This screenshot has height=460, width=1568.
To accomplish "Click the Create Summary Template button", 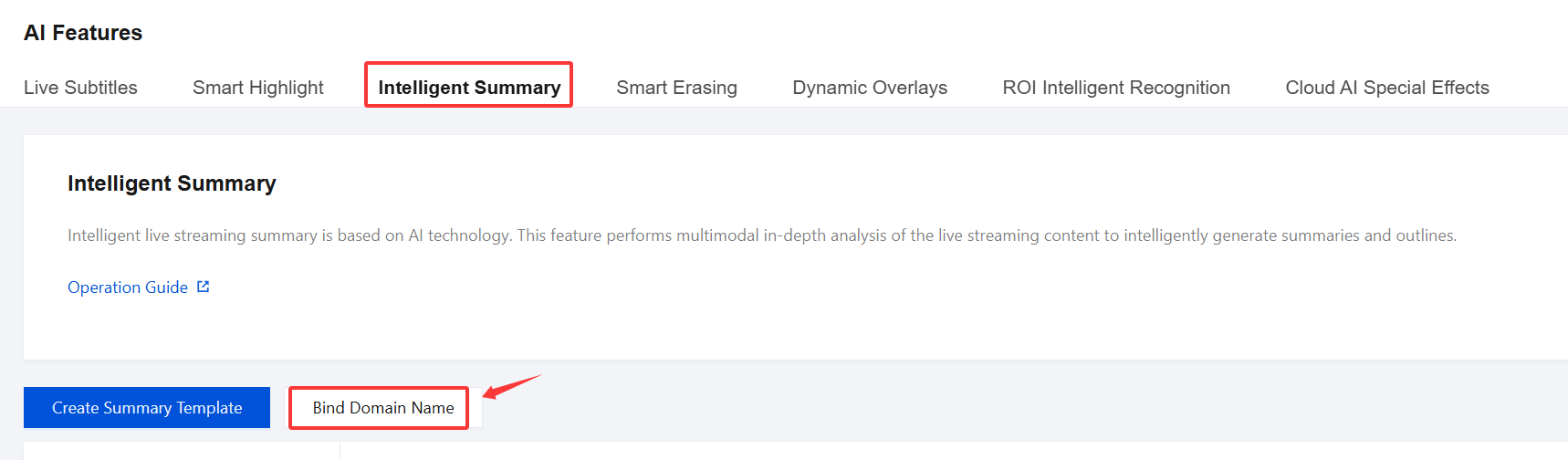I will [147, 408].
